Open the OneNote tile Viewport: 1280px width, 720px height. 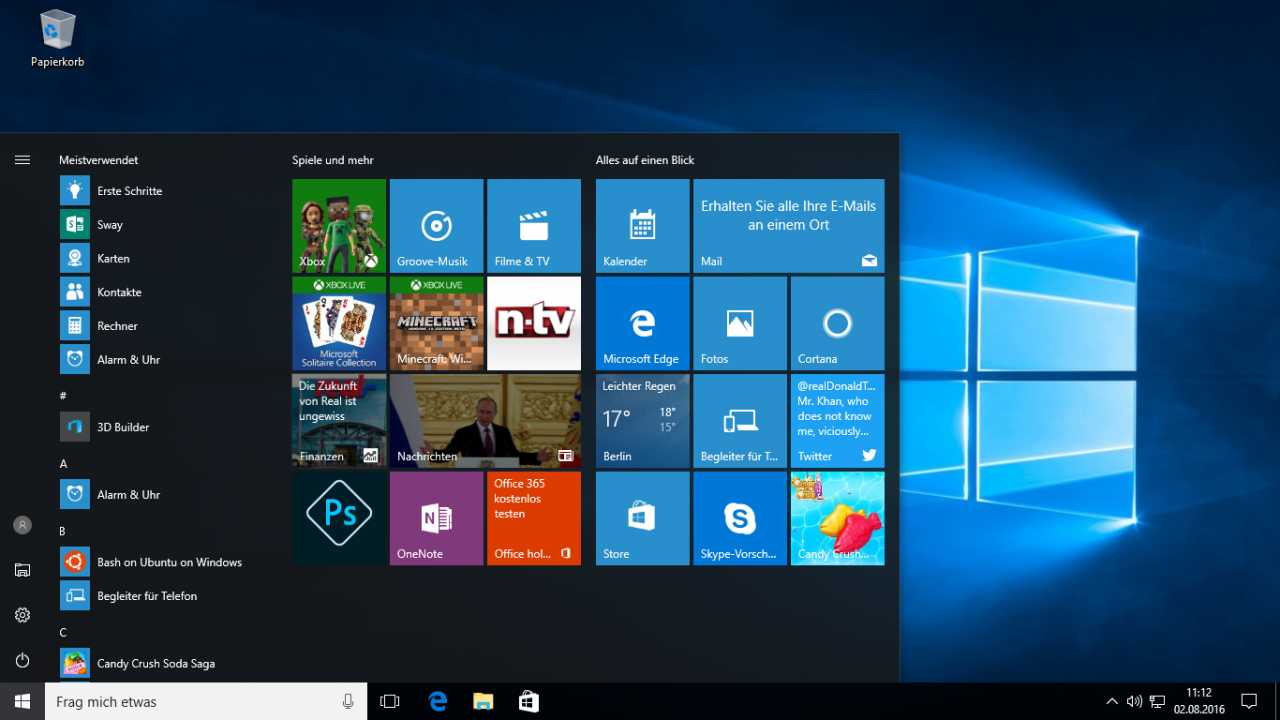coord(436,518)
